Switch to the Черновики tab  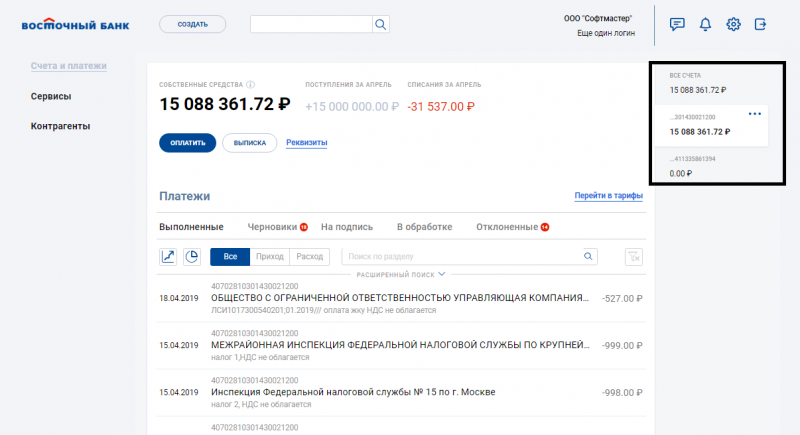click(274, 227)
